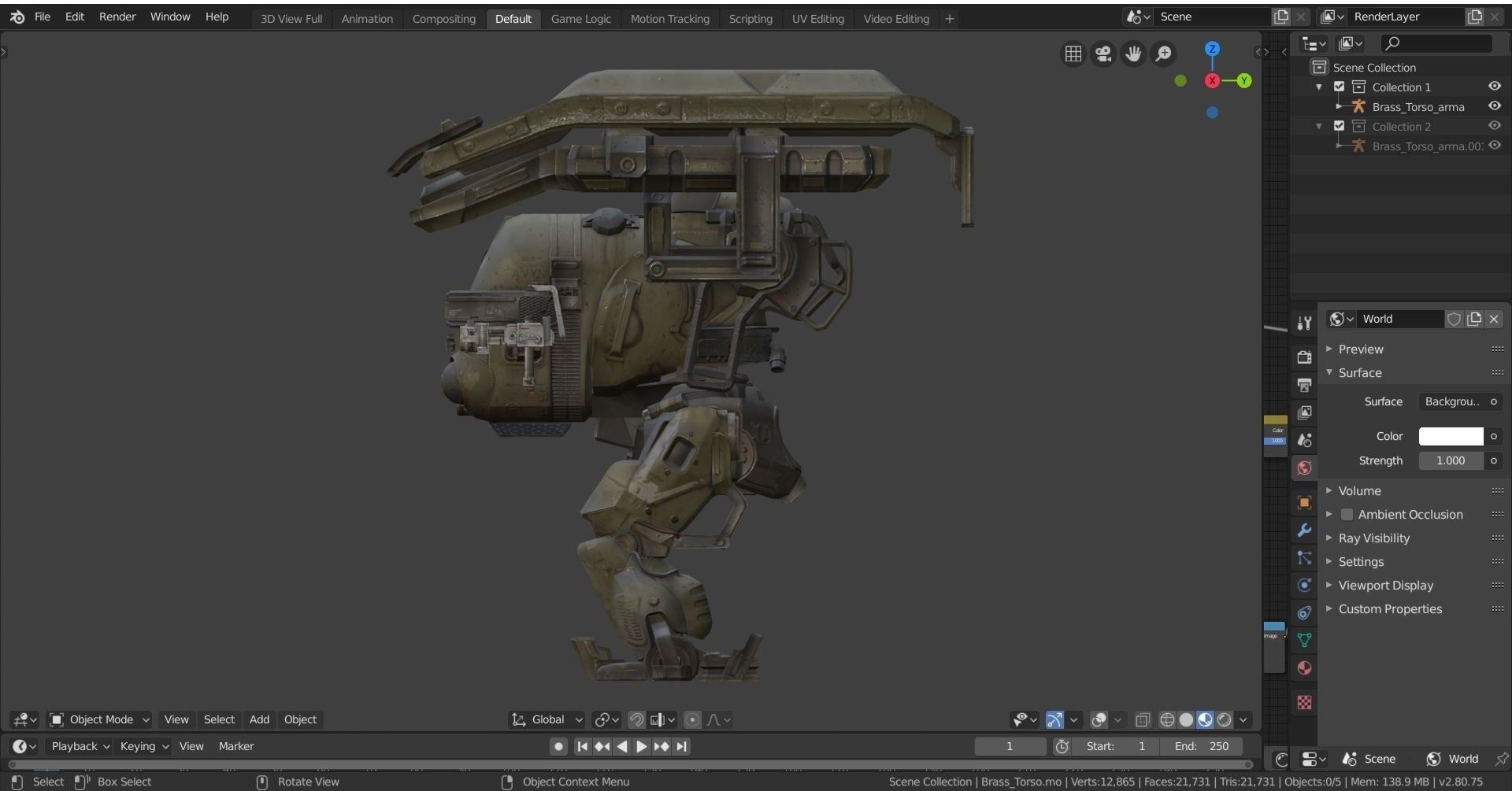
Task: Click the Strength 1.000 value slider
Action: (x=1451, y=460)
